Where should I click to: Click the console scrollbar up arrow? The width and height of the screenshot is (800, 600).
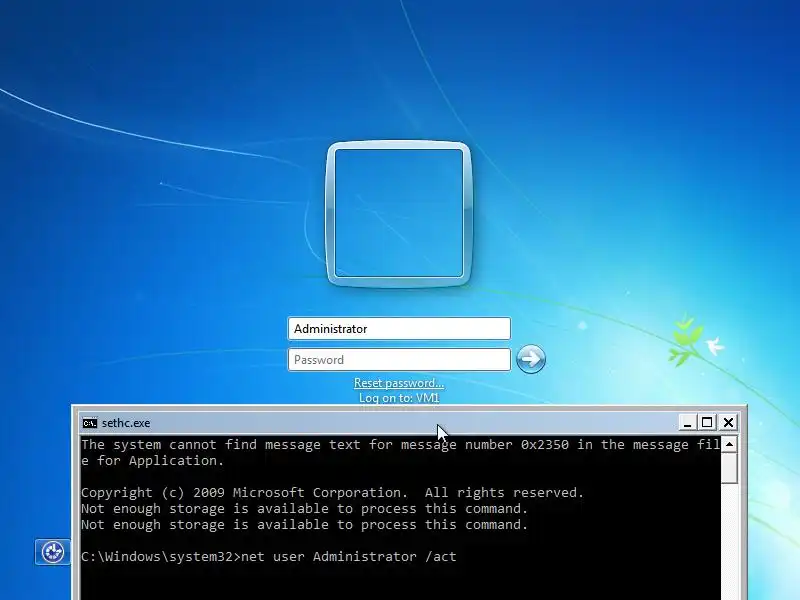coord(730,444)
